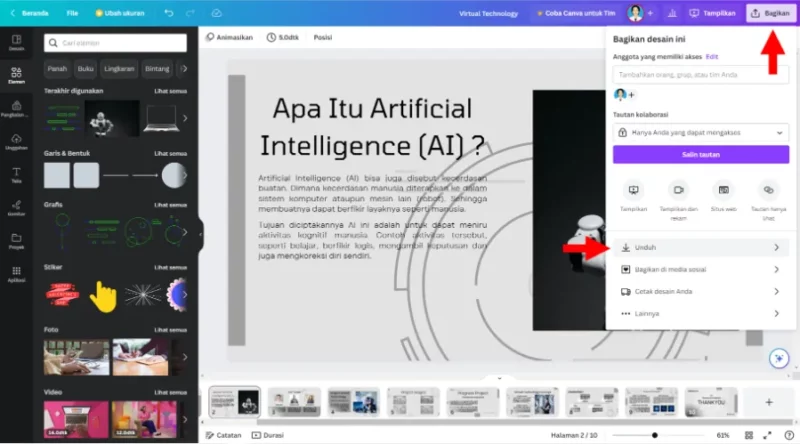This screenshot has width=800, height=444.
Task: Expand Cetak desain Anda option
Action: coord(701,291)
